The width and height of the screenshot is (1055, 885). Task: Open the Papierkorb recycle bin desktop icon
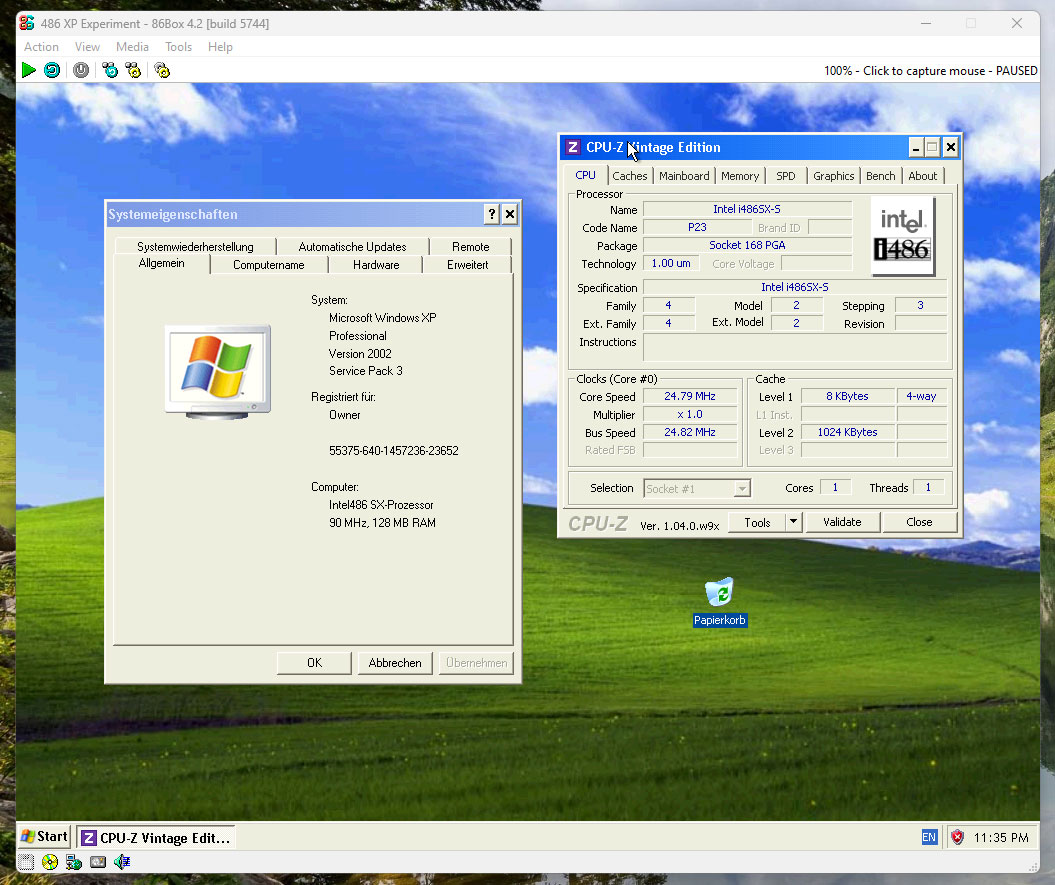(720, 602)
